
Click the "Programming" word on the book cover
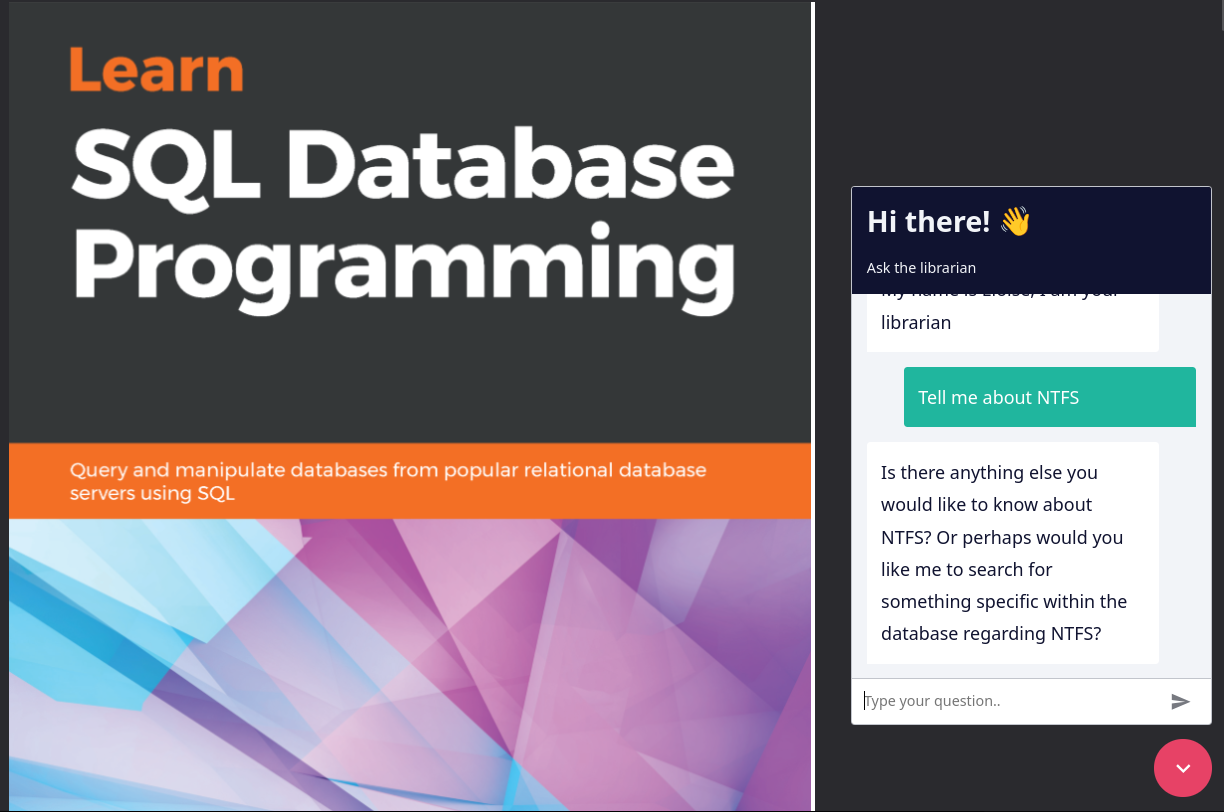coord(402,262)
